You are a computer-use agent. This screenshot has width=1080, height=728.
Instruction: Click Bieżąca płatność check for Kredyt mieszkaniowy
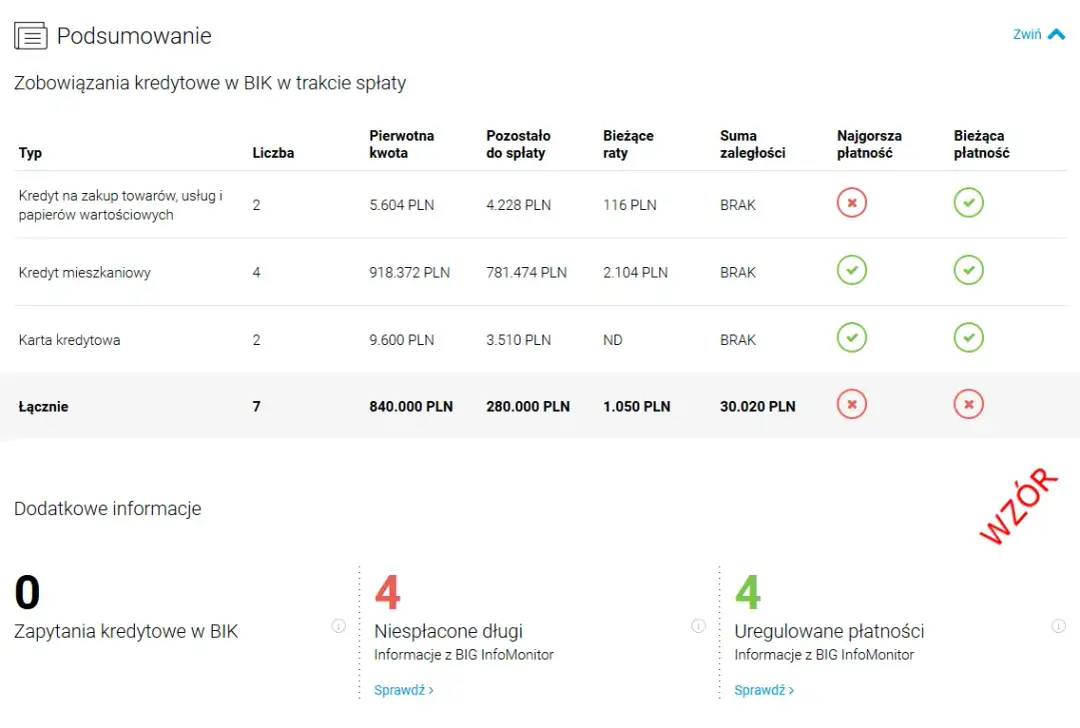tap(968, 271)
